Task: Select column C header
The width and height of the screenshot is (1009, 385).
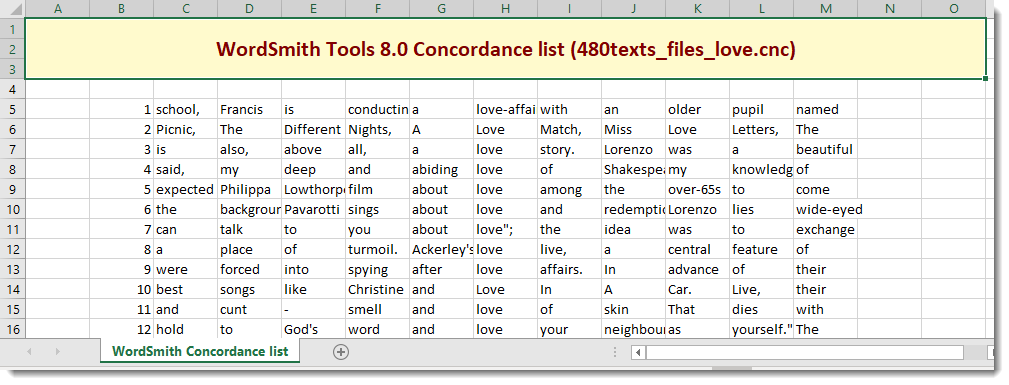Action: point(185,8)
